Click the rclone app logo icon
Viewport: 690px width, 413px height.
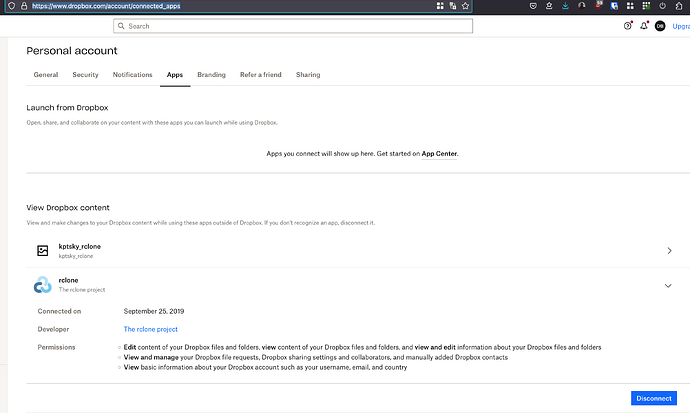point(42,286)
